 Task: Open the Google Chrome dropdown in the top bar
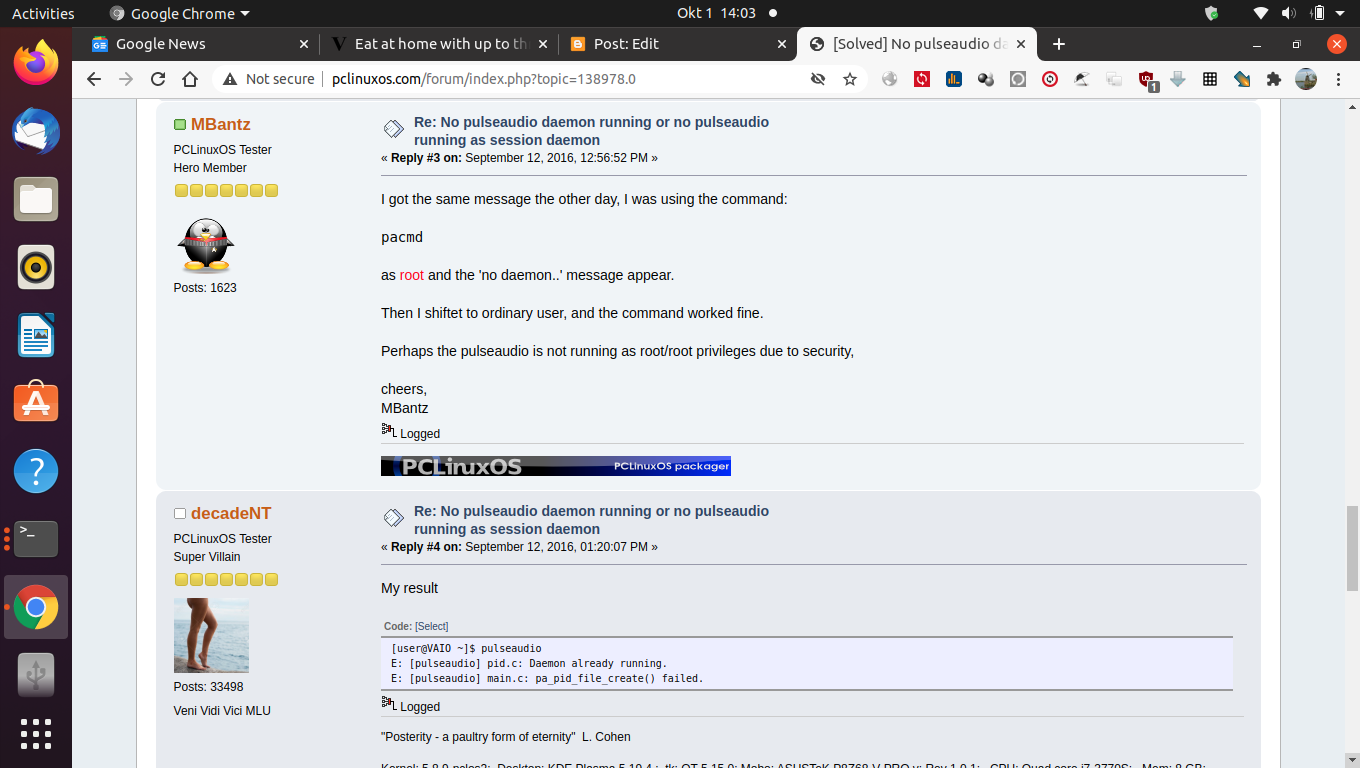178,13
